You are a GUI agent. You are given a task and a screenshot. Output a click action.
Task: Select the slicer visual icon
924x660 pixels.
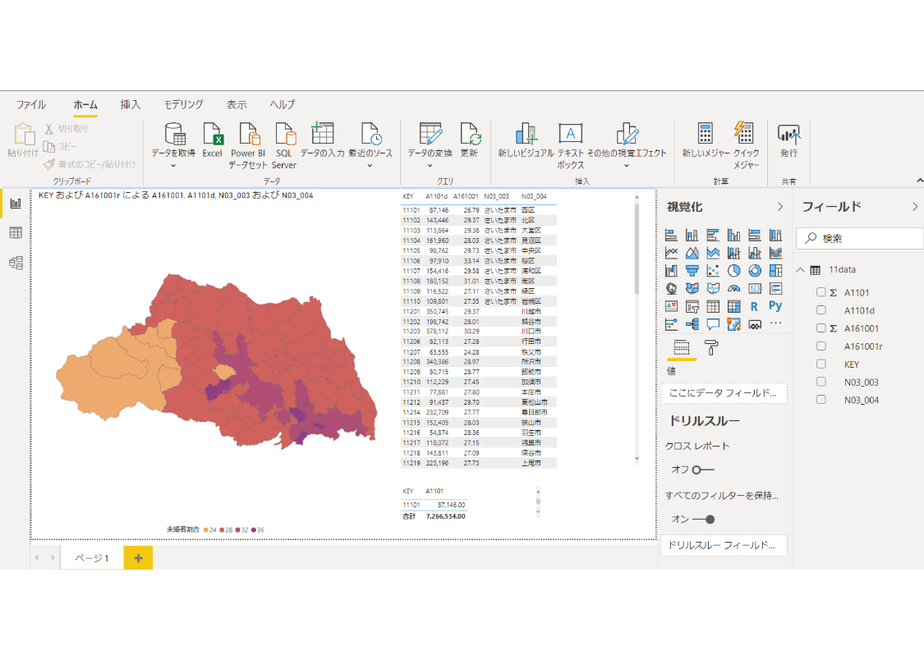(692, 306)
